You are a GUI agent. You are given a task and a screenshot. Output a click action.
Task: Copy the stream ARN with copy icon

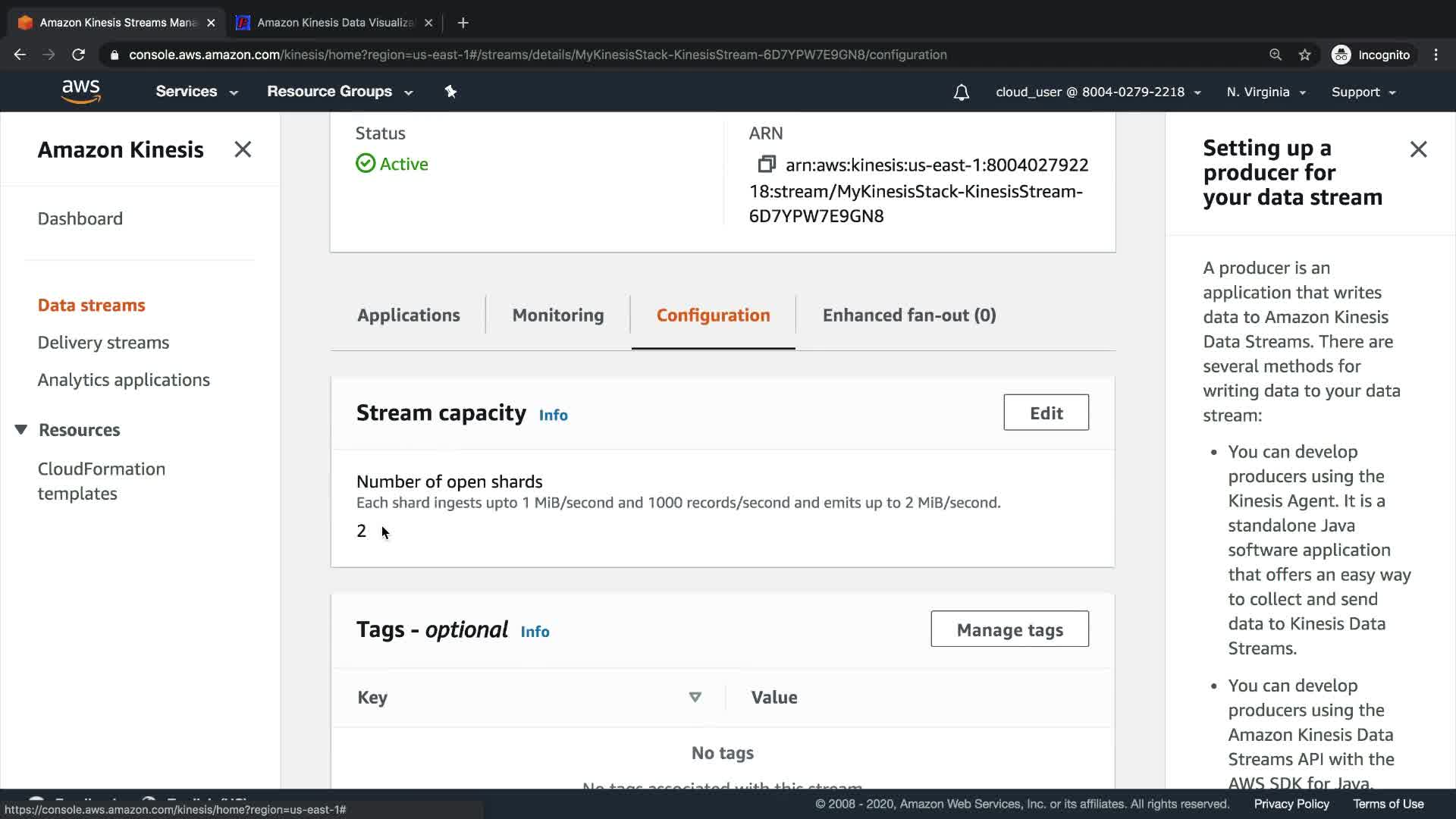pos(766,165)
